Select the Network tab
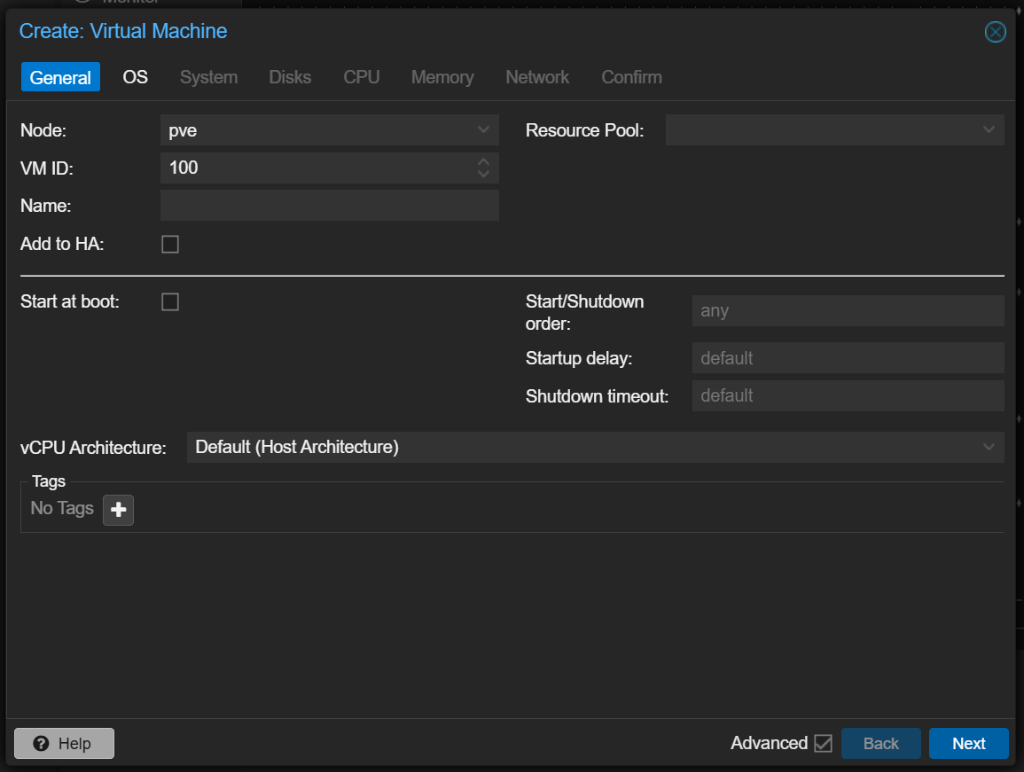This screenshot has width=1024, height=772. 537,77
